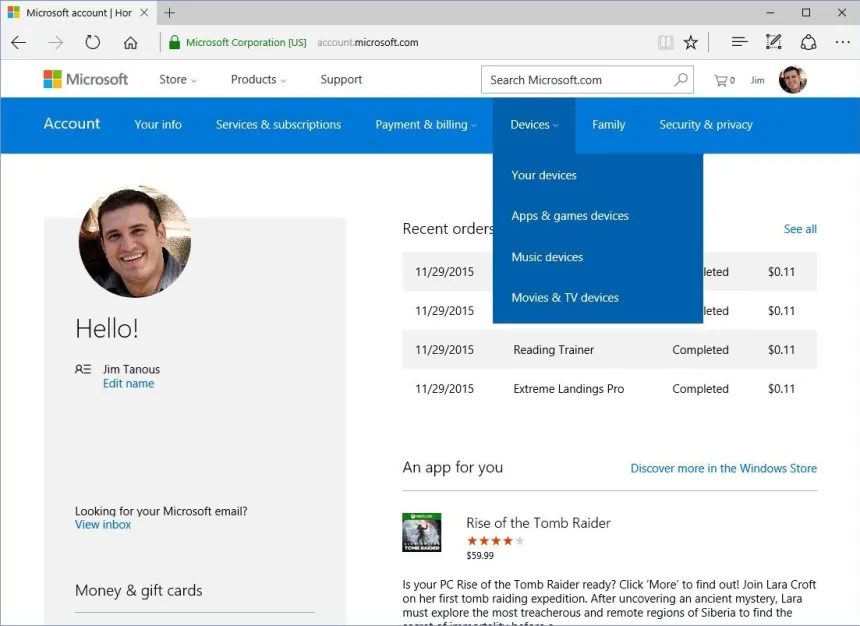Open Reading view book icon
Image resolution: width=860 pixels, height=626 pixels.
tap(665, 42)
